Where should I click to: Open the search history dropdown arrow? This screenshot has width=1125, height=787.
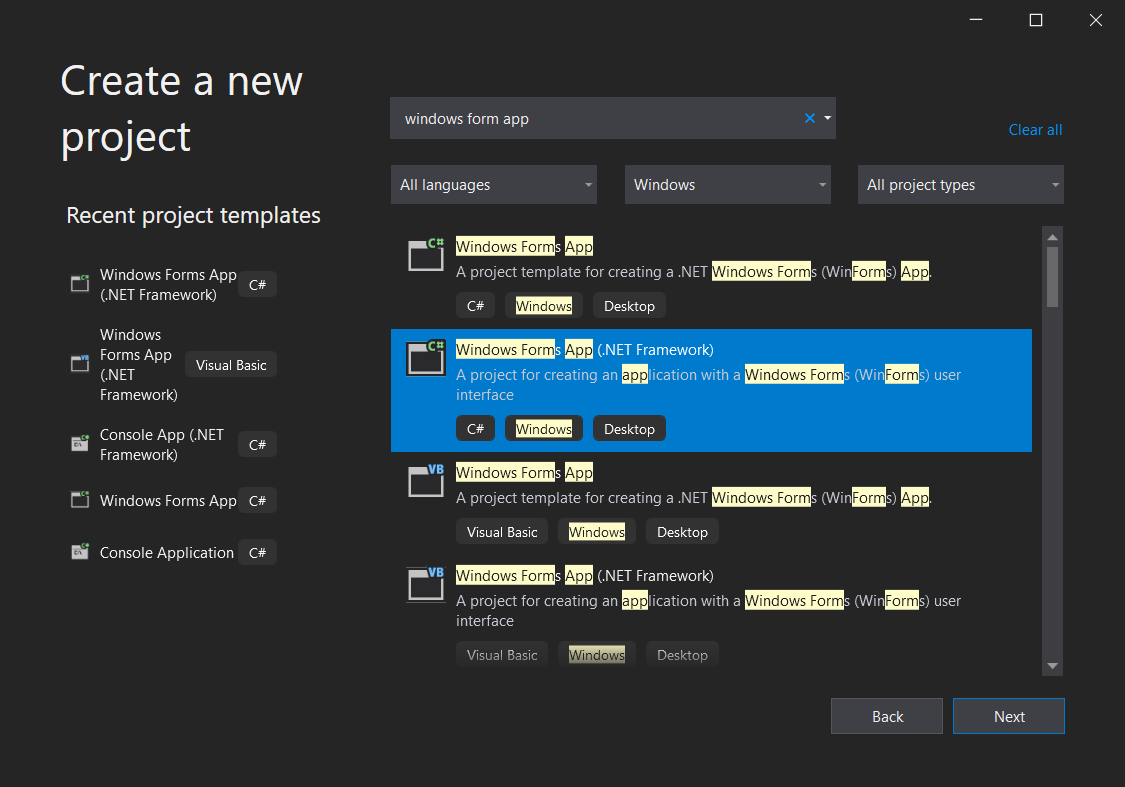point(827,118)
